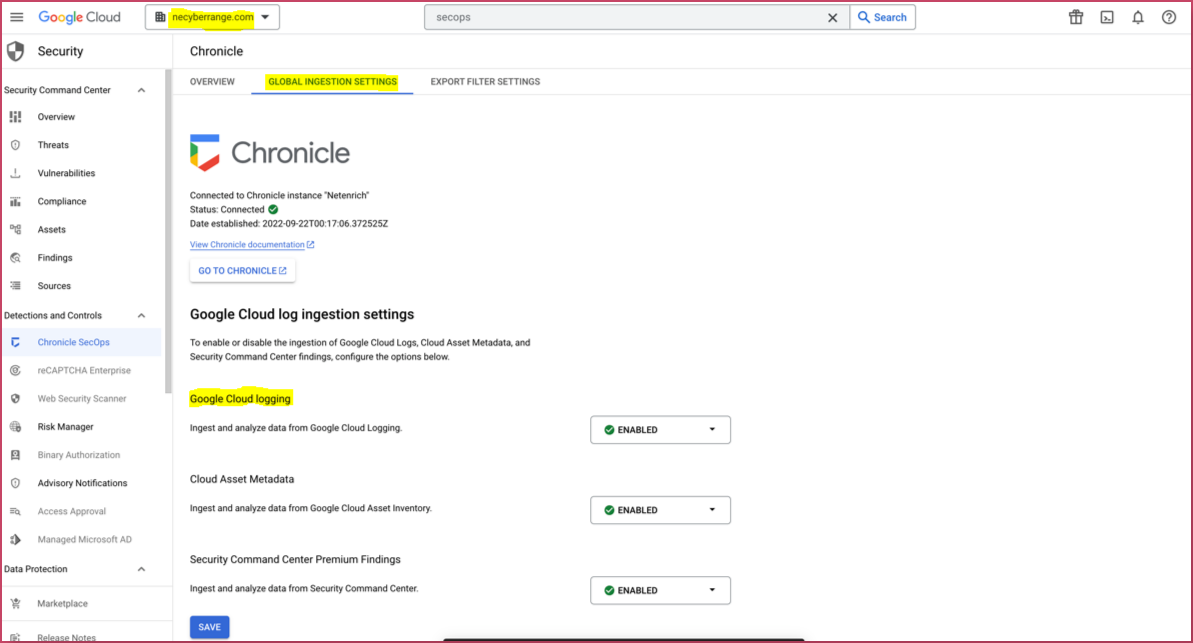Collapse the Security Command Center section
This screenshot has width=1193, height=643.
[x=142, y=90]
